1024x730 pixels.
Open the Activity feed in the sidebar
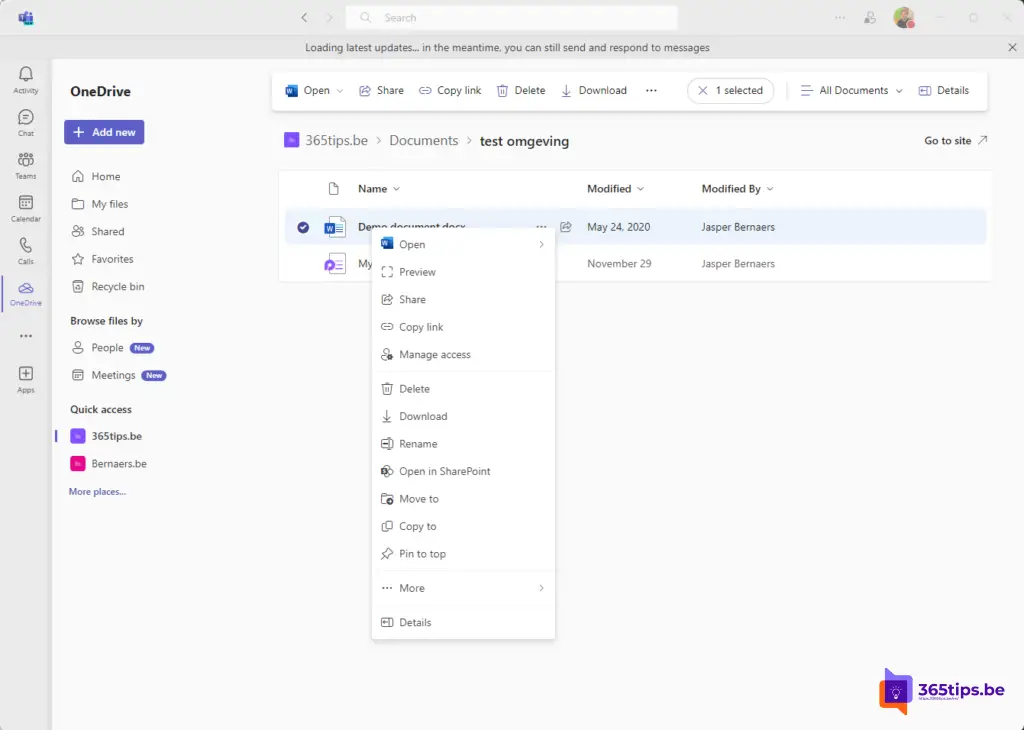pos(26,79)
